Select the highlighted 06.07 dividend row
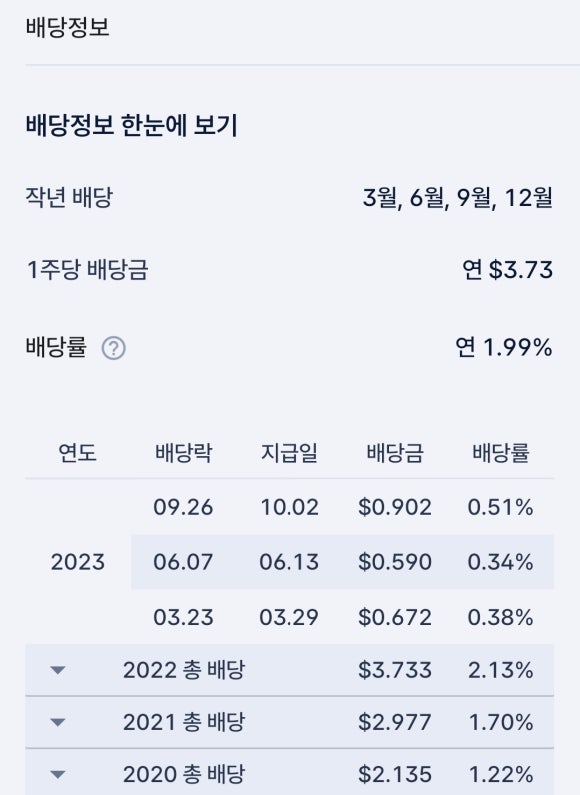Viewport: 580px width, 795px height. [342, 562]
